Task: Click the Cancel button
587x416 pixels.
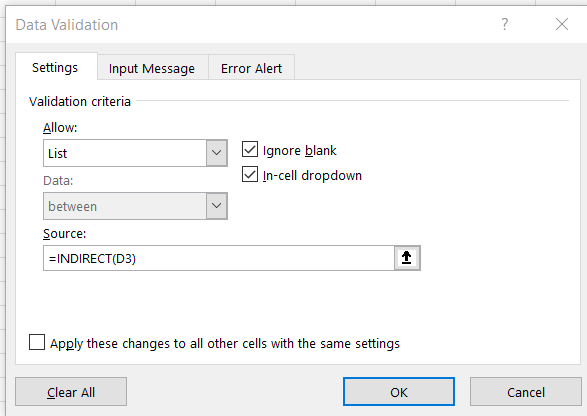Action: [x=526, y=392]
